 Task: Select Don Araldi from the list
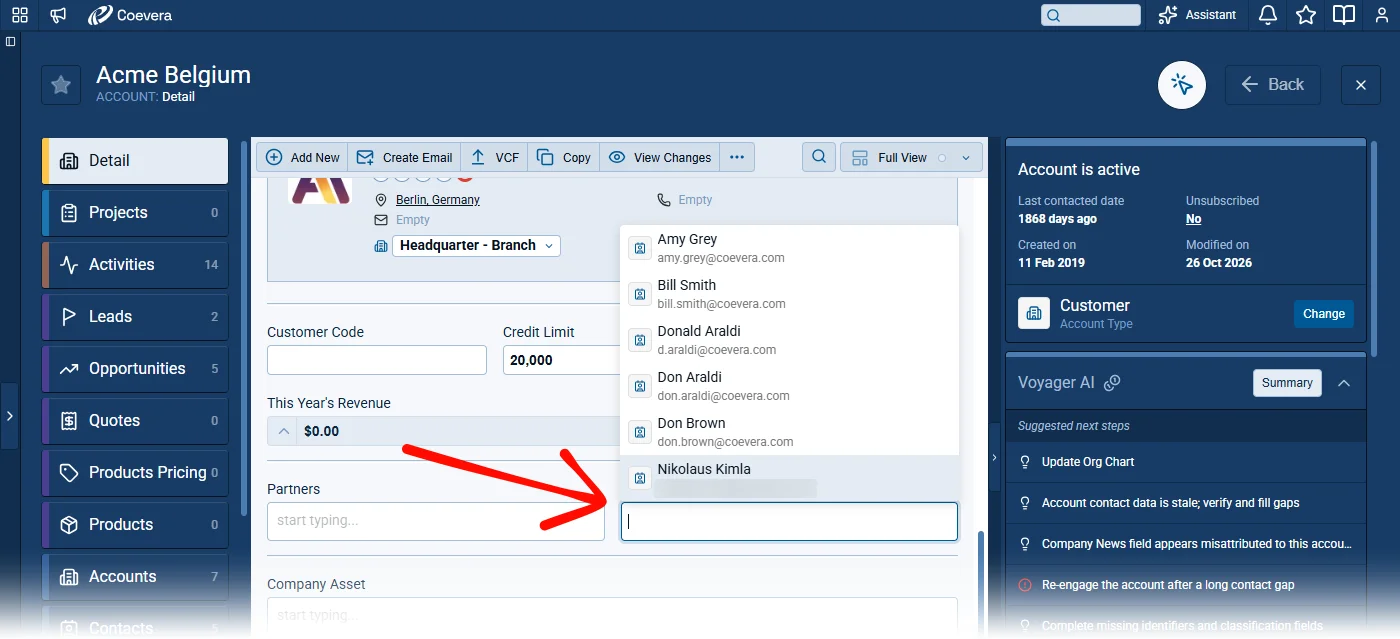[789, 386]
